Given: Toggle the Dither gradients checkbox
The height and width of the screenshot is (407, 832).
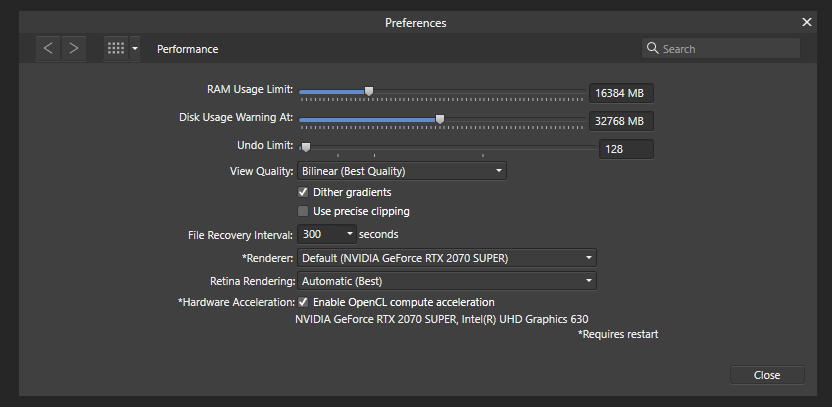Looking at the screenshot, I should [303, 191].
